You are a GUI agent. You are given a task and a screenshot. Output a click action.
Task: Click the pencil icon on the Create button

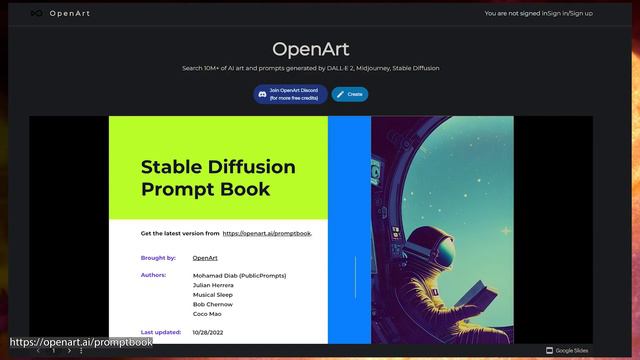(340, 94)
